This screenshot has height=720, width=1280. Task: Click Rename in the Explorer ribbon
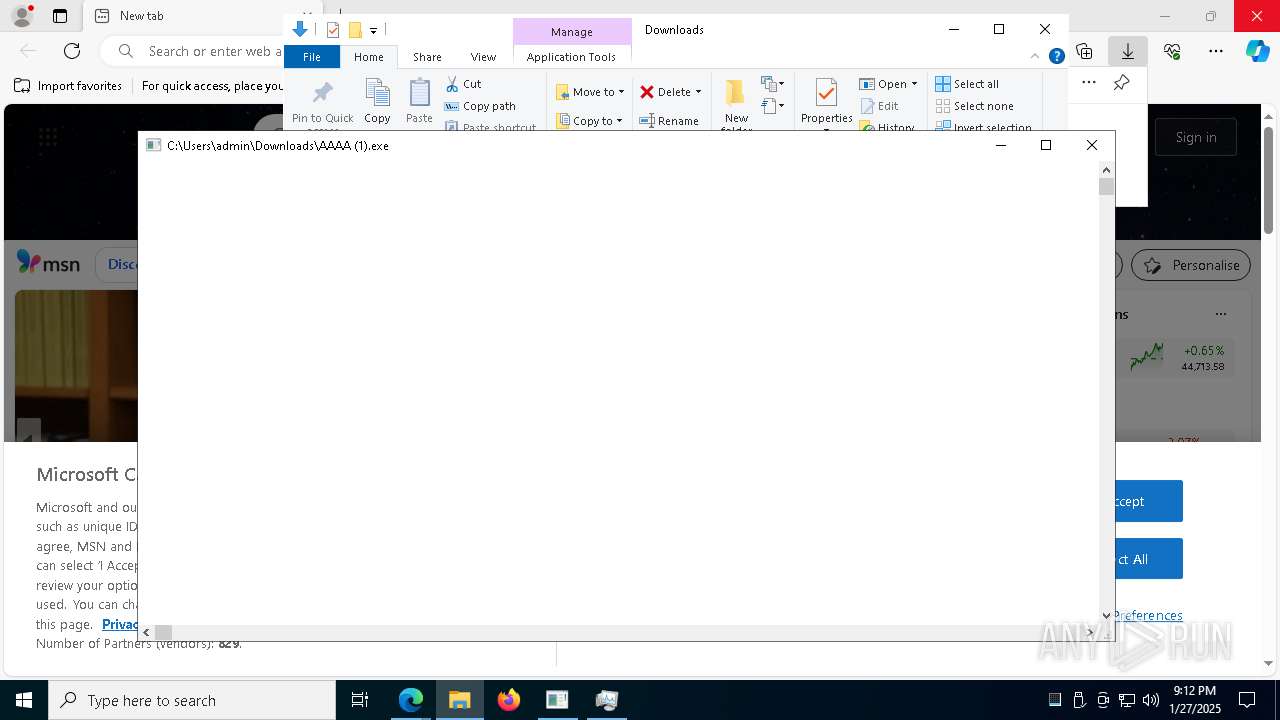669,121
